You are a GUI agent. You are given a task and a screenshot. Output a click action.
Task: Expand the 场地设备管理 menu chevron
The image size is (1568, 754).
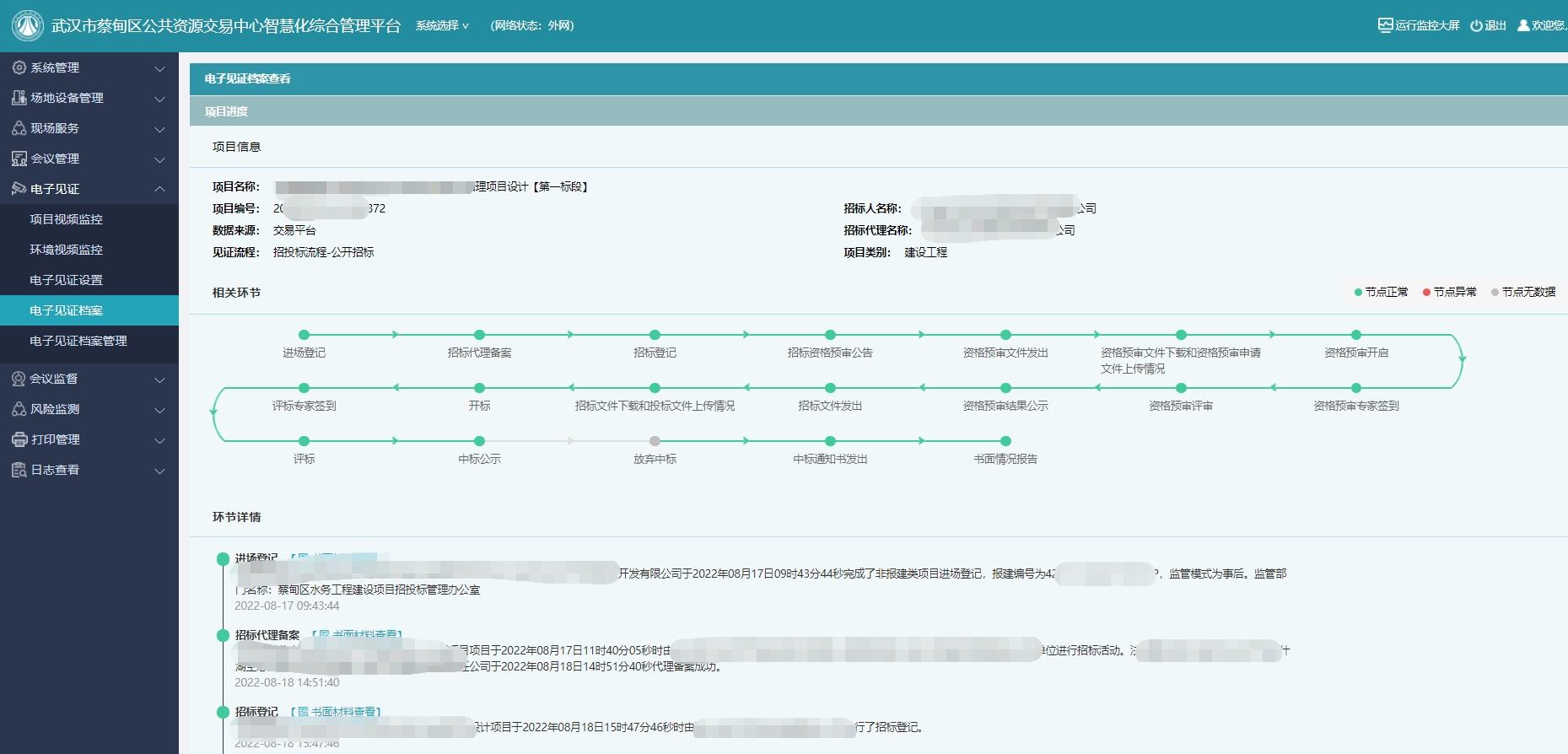click(159, 99)
